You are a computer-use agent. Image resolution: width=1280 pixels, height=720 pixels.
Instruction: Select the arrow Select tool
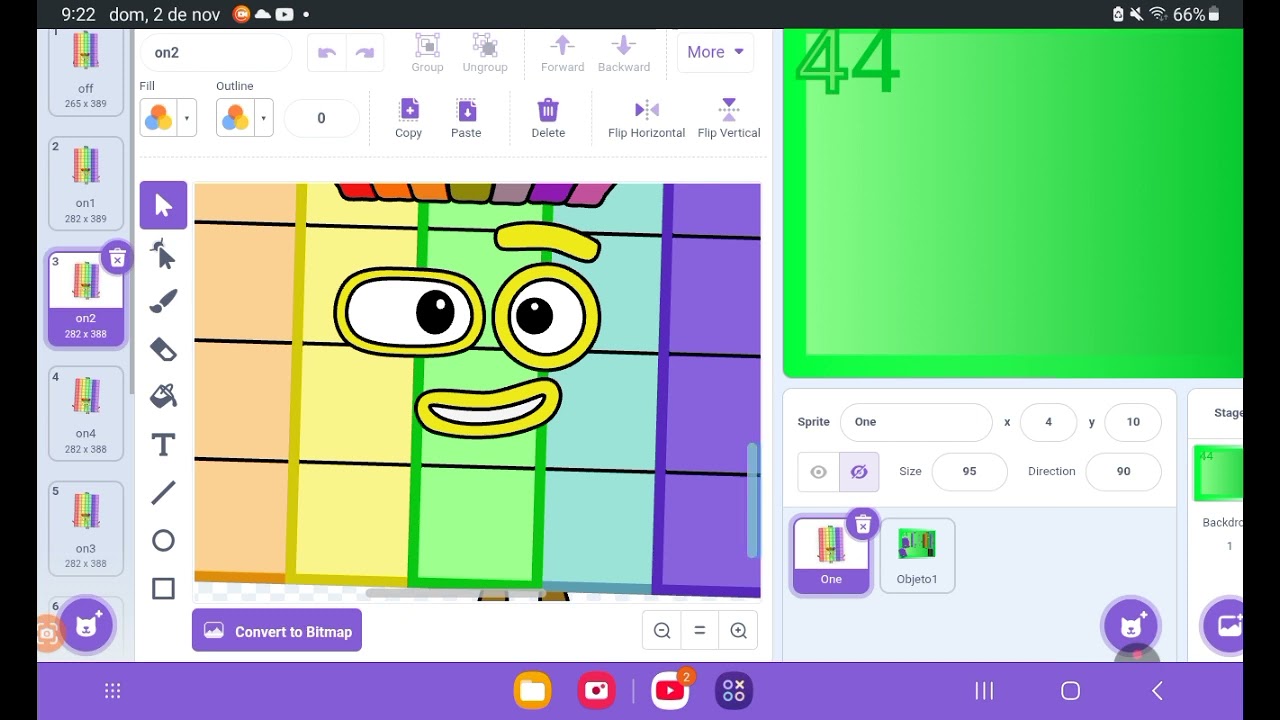click(x=163, y=206)
